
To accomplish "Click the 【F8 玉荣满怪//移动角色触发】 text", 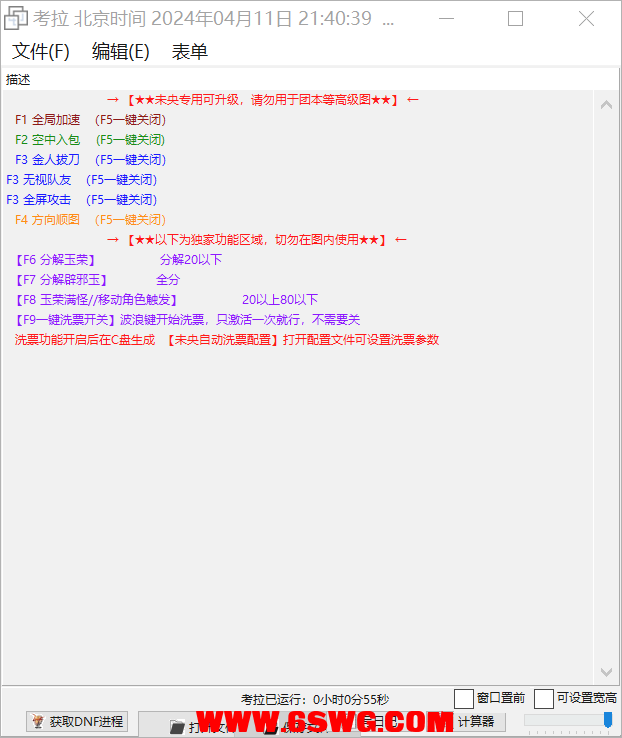I will click(96, 300).
